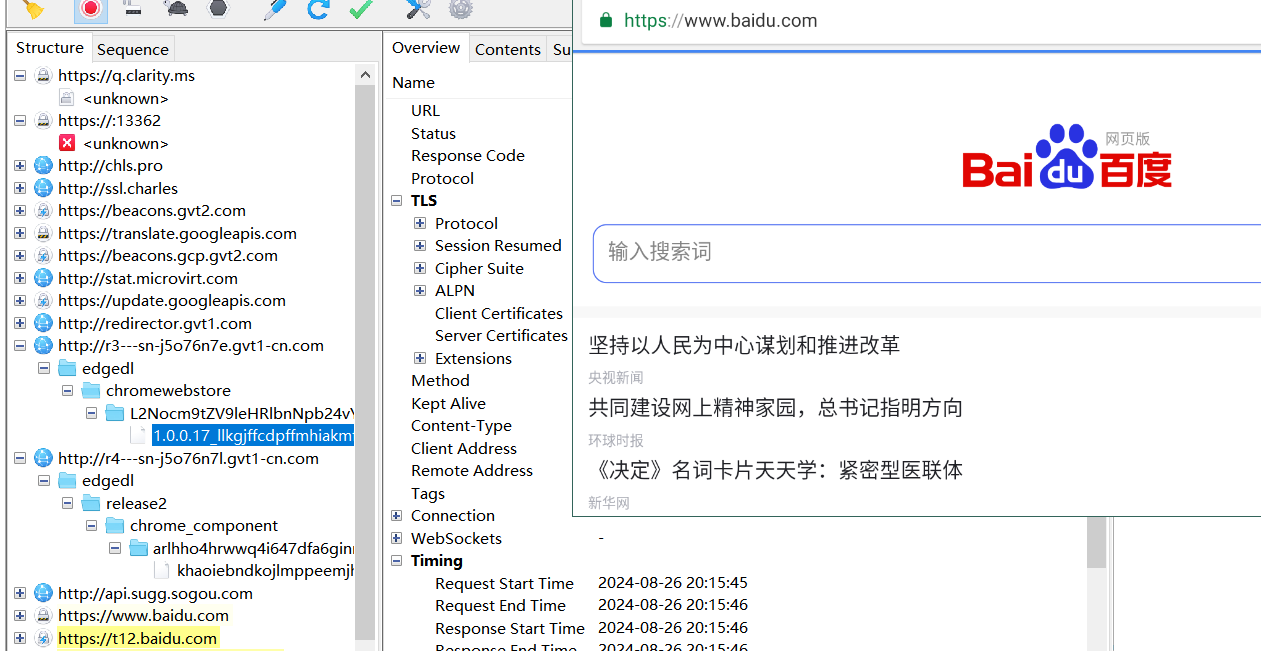
Task: Click the up arrow of tree scrollbar
Action: click(365, 74)
